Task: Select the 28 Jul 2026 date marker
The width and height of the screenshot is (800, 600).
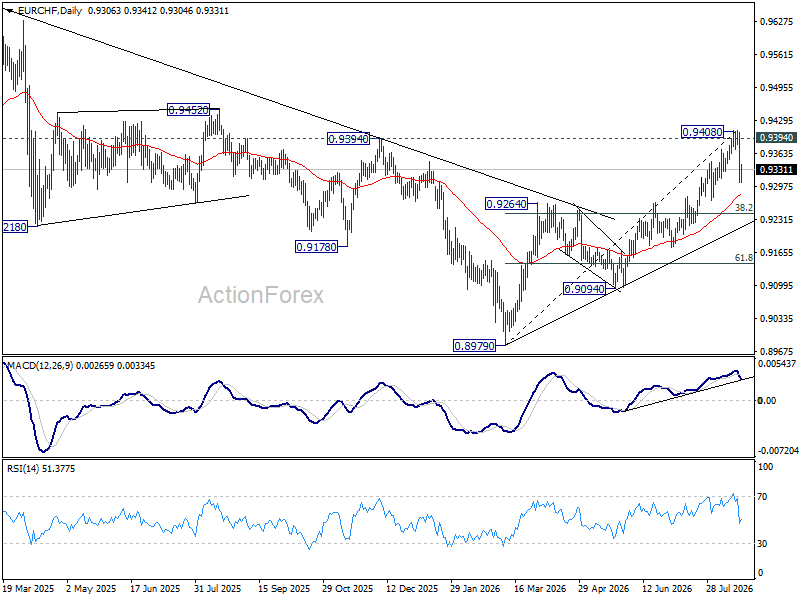Action: [730, 588]
